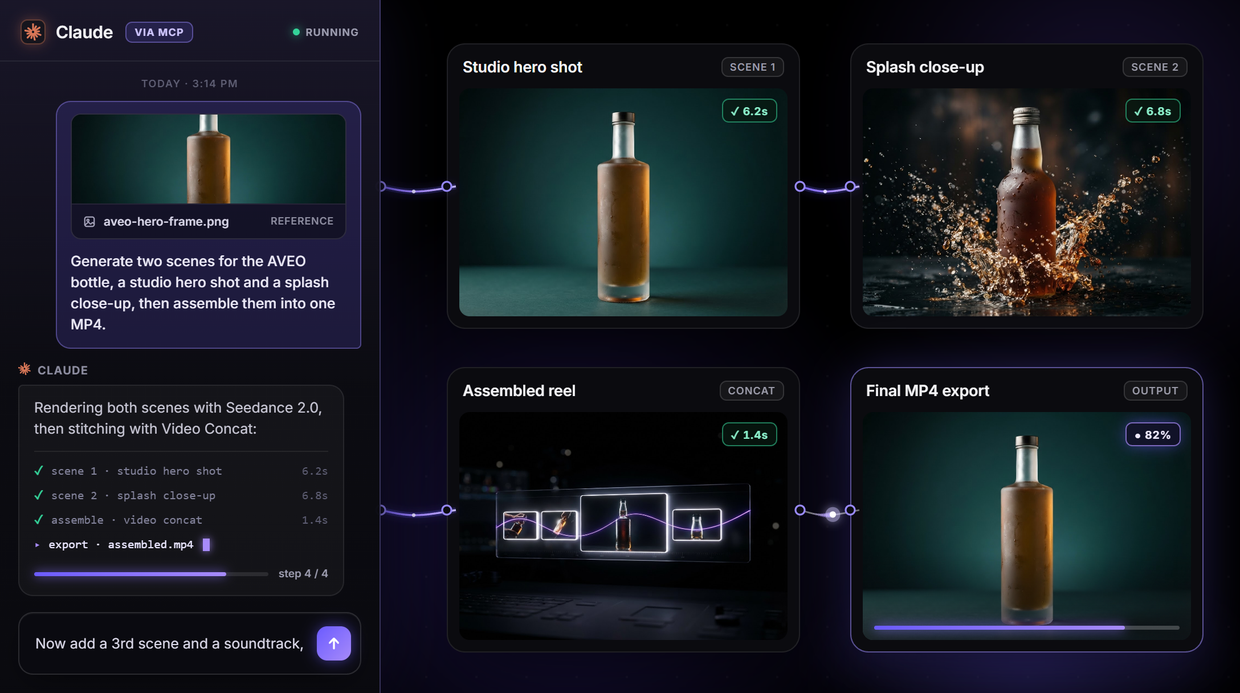Click the input port on the Studio hero shot node

(x=447, y=186)
